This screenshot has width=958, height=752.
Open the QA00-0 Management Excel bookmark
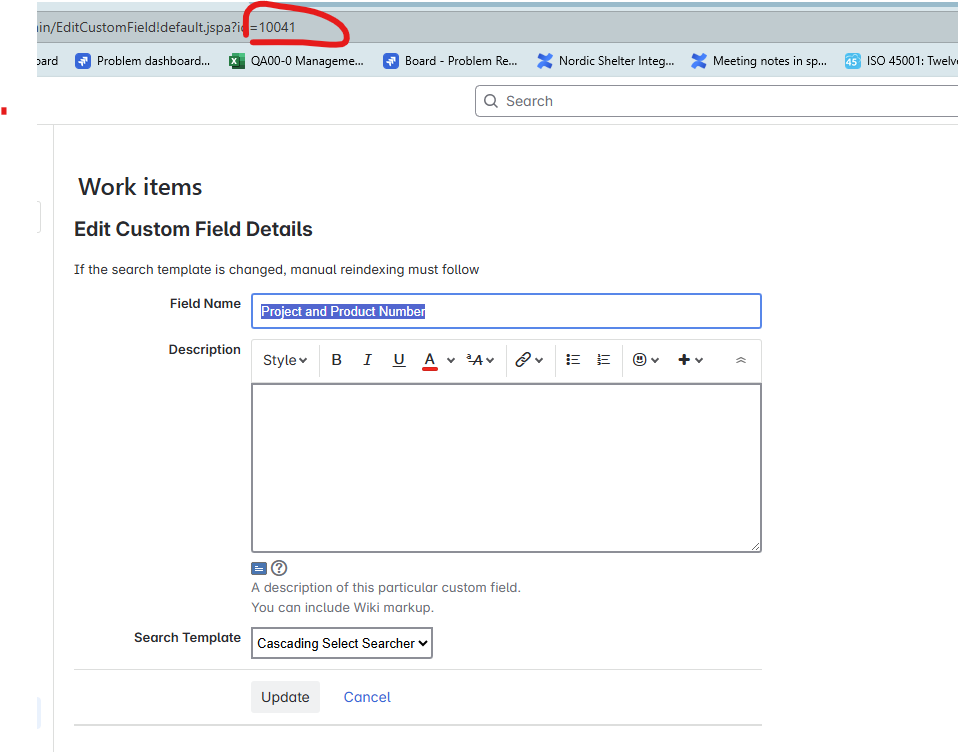296,61
